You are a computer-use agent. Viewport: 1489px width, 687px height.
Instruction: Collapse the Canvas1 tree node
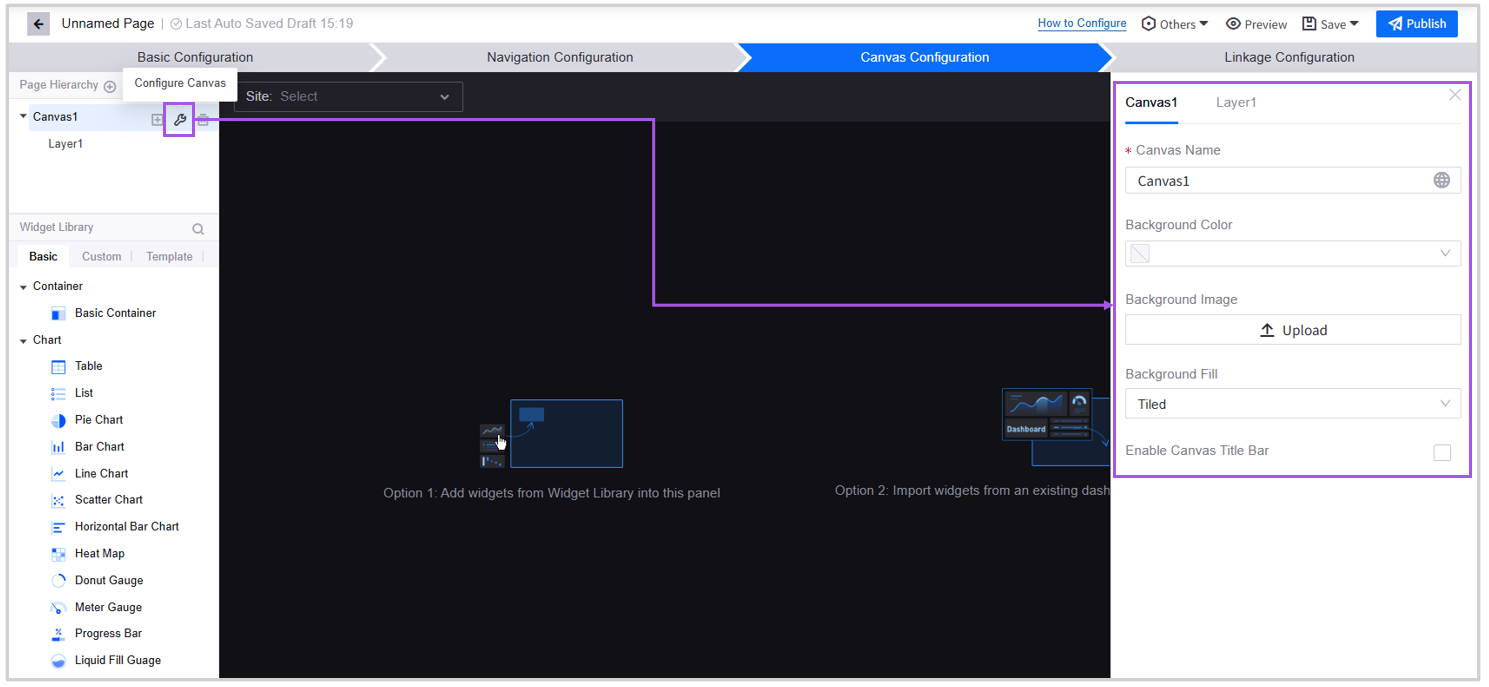[x=24, y=117]
